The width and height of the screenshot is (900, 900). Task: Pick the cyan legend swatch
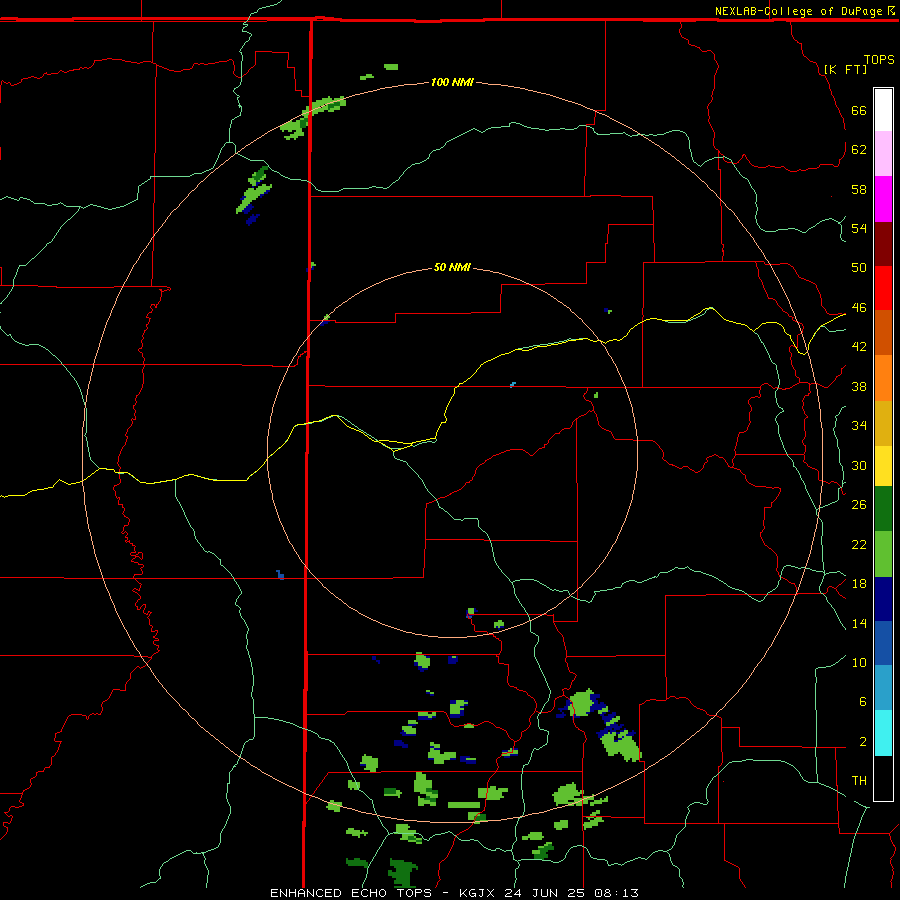tap(883, 733)
